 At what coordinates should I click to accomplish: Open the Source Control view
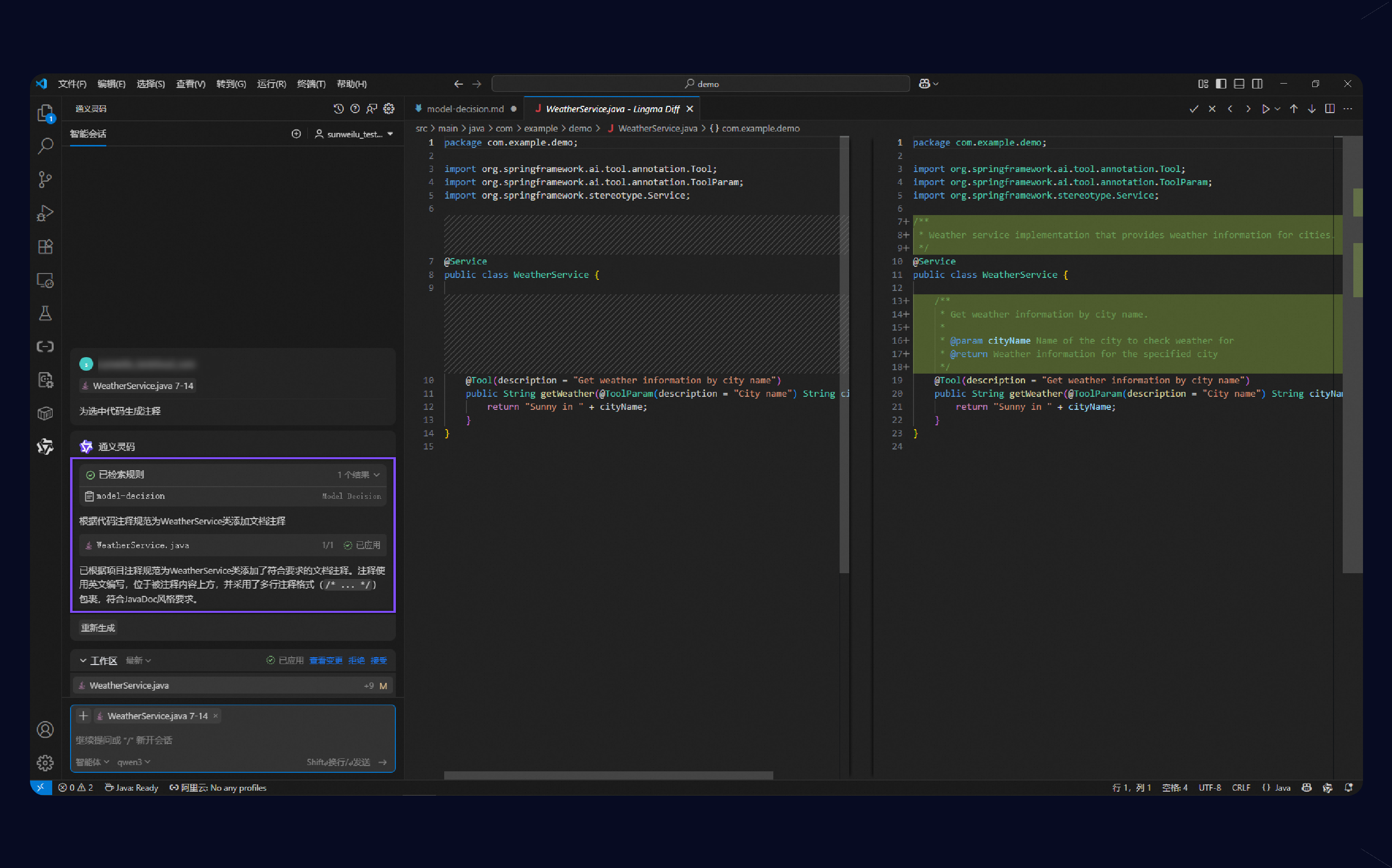click(x=45, y=179)
